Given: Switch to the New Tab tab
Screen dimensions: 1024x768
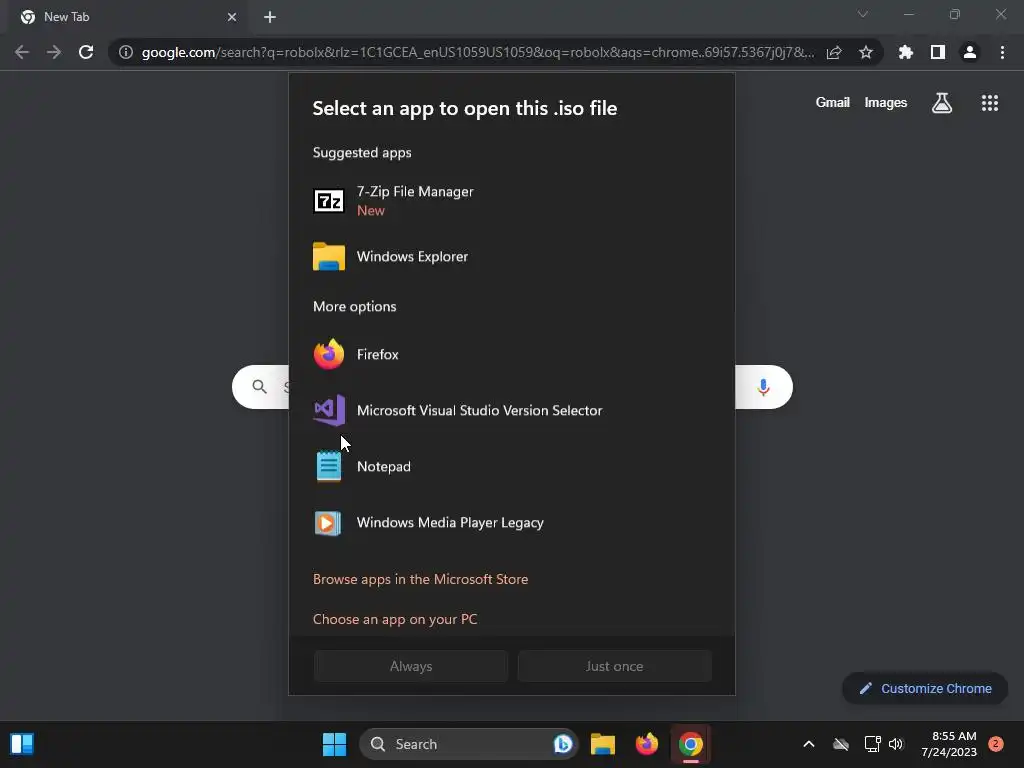Looking at the screenshot, I should (127, 17).
